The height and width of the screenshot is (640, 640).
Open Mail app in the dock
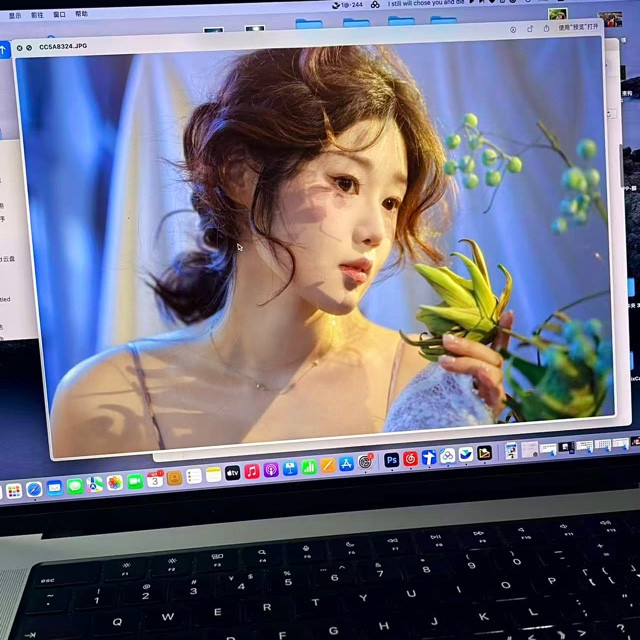tap(55, 488)
